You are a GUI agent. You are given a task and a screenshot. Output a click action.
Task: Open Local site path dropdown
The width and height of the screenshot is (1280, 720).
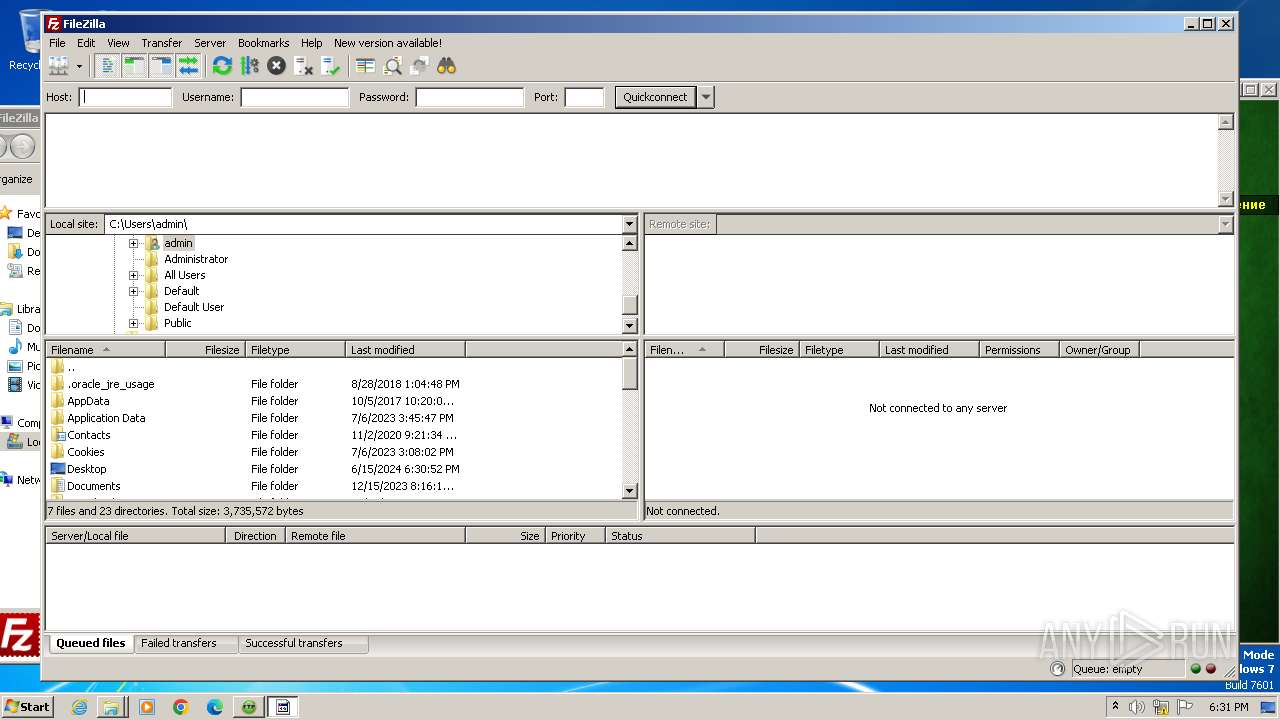point(629,224)
